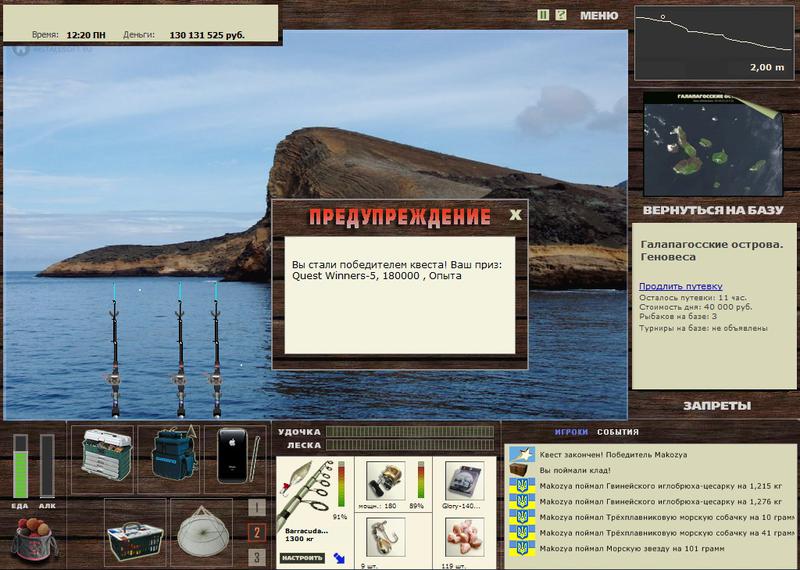
Task: Select event text 'Квест закончен! Победитель Makozya'
Action: point(613,455)
